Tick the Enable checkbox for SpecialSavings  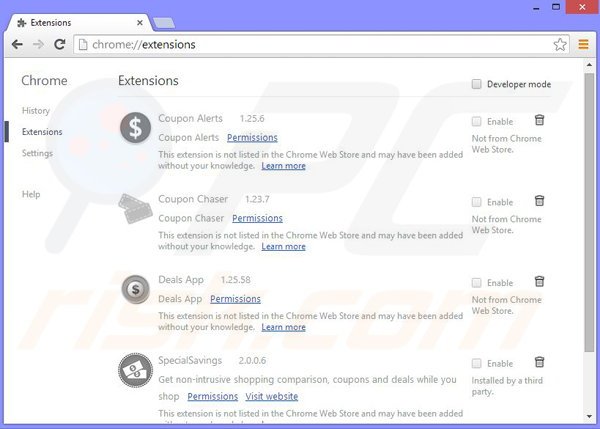[476, 363]
